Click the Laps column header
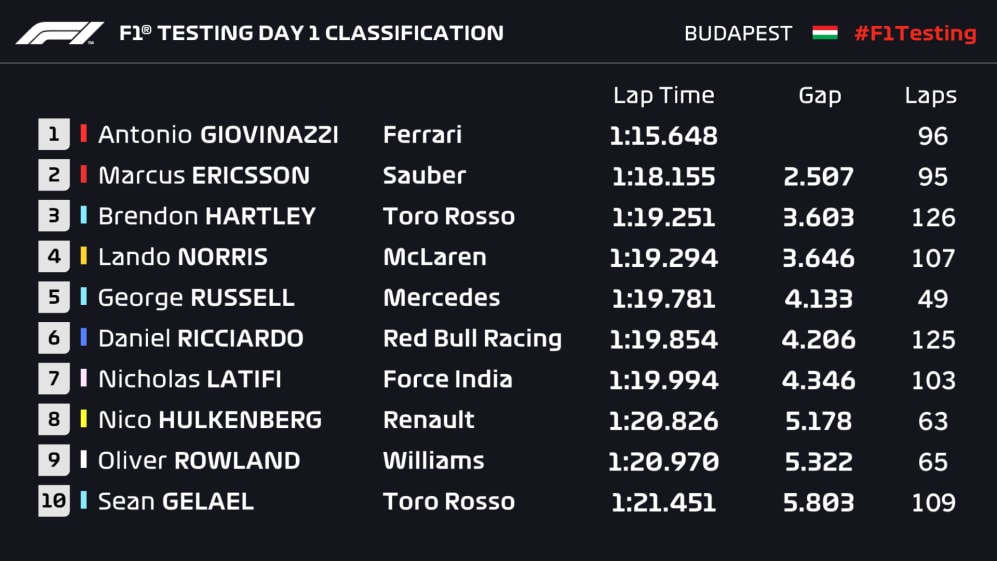Screen dimensions: 997x561 click(930, 96)
